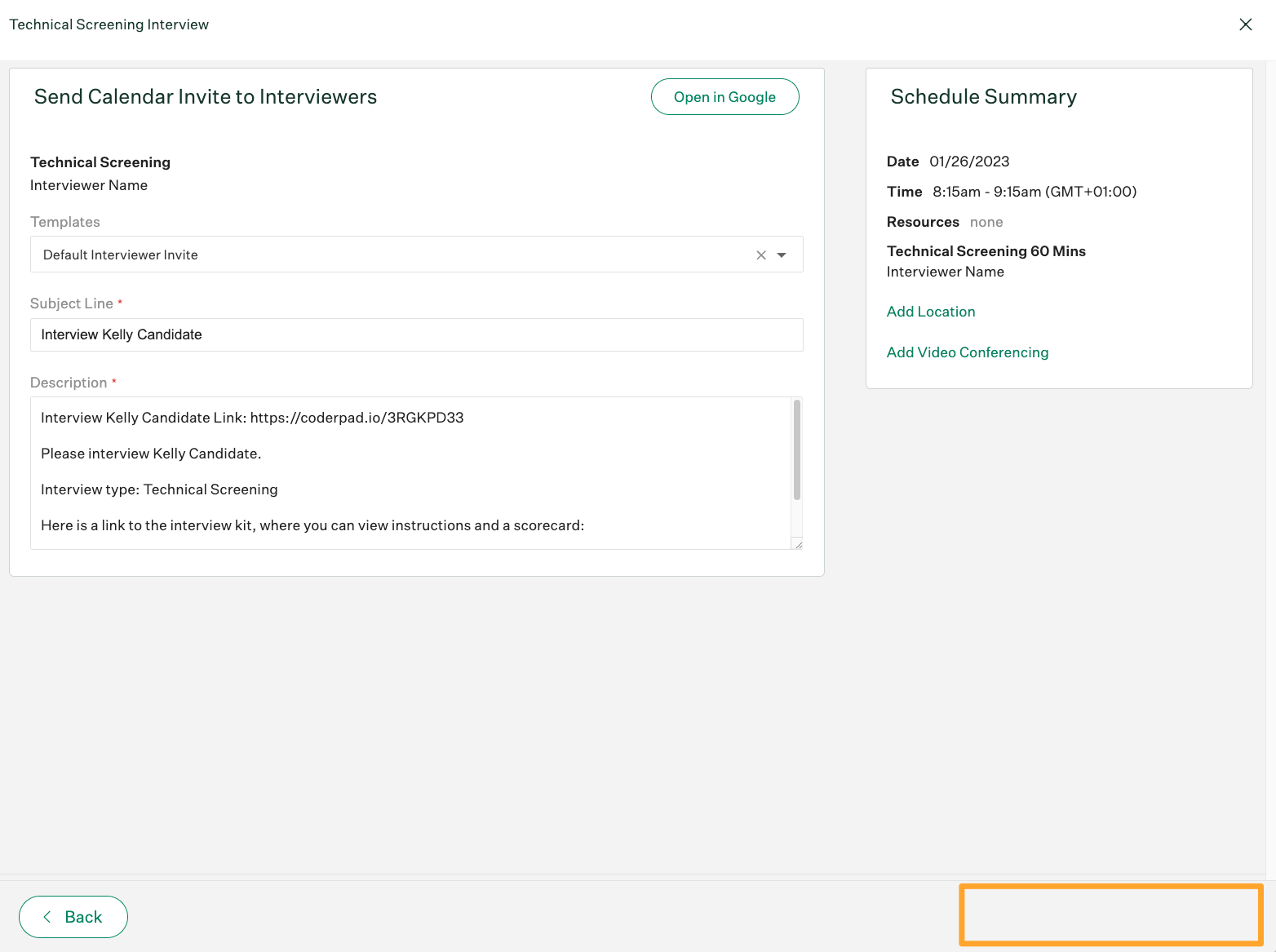This screenshot has height=952, width=1276.
Task: Click the date value 01/26/2023
Action: click(x=969, y=162)
